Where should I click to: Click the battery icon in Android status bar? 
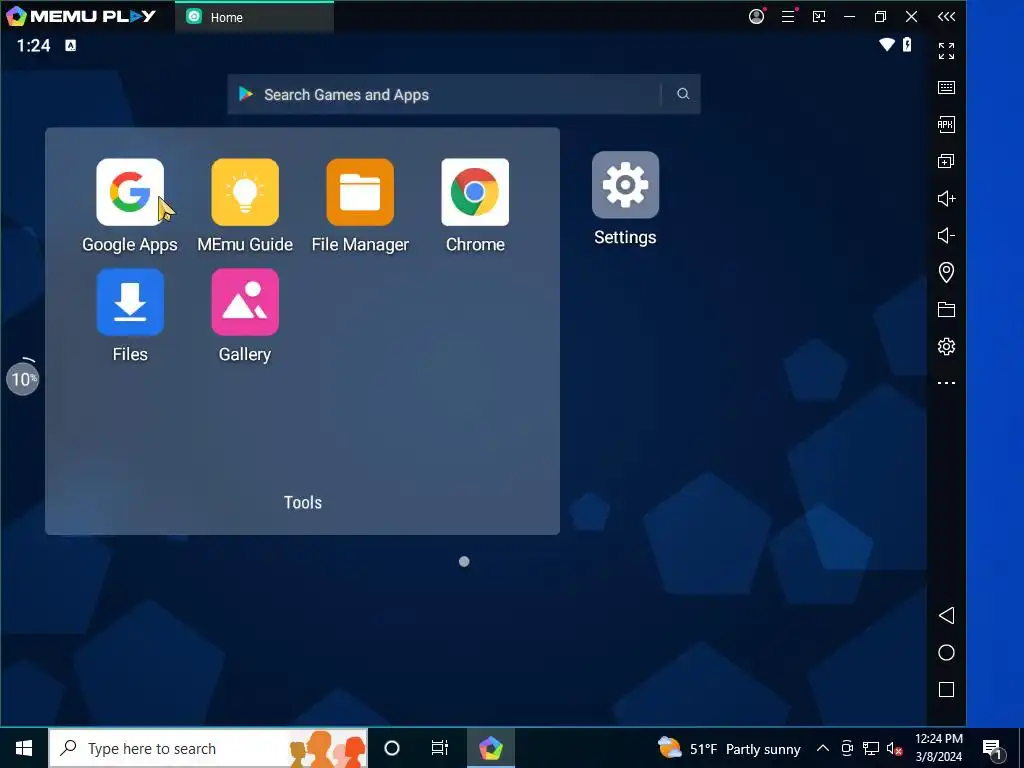pyautogui.click(x=907, y=44)
